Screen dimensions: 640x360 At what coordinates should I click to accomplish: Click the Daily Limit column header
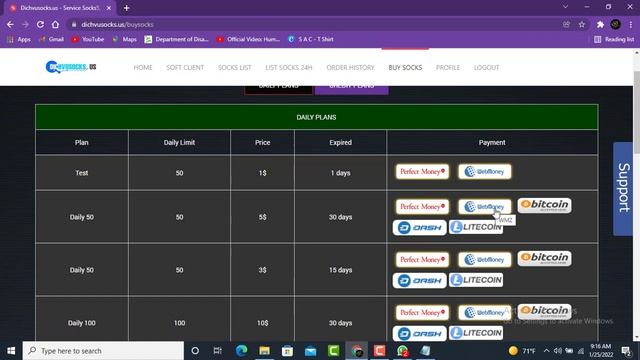(x=179, y=142)
